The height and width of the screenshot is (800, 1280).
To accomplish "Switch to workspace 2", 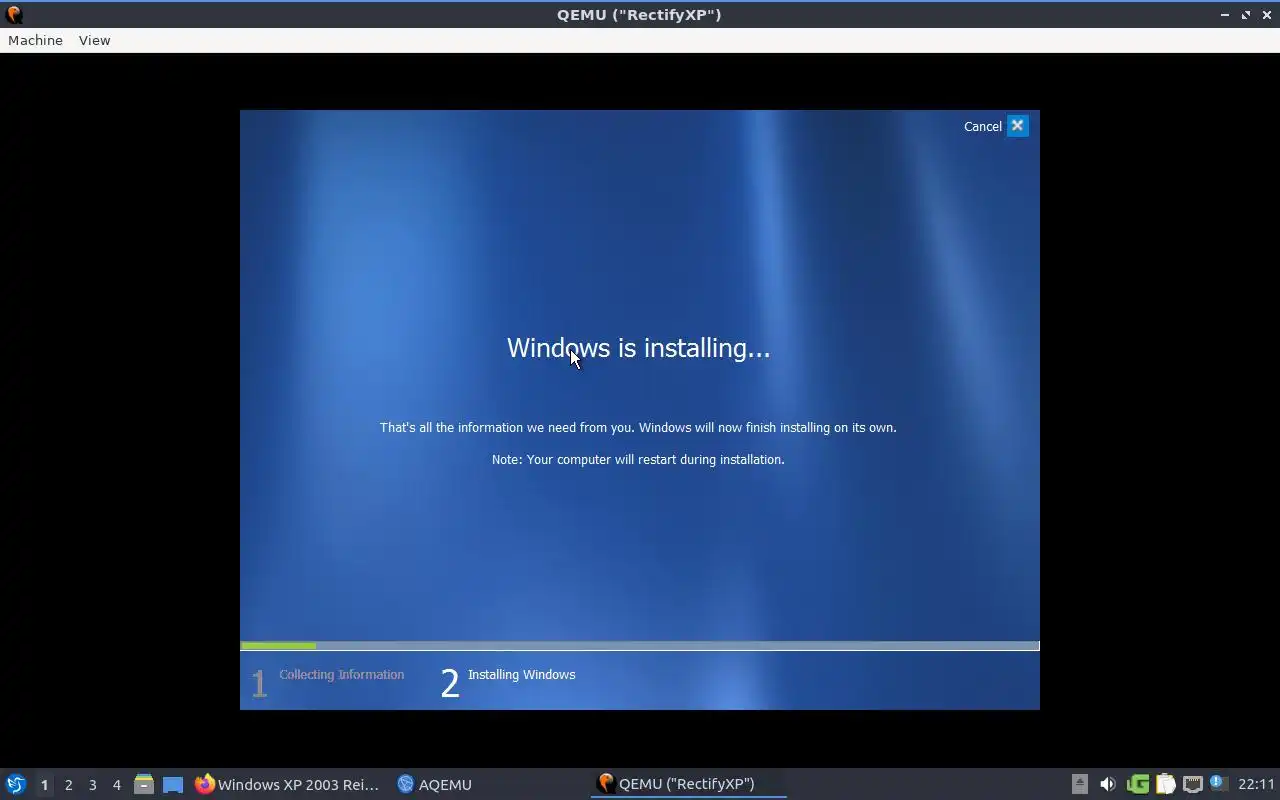I will (68, 785).
